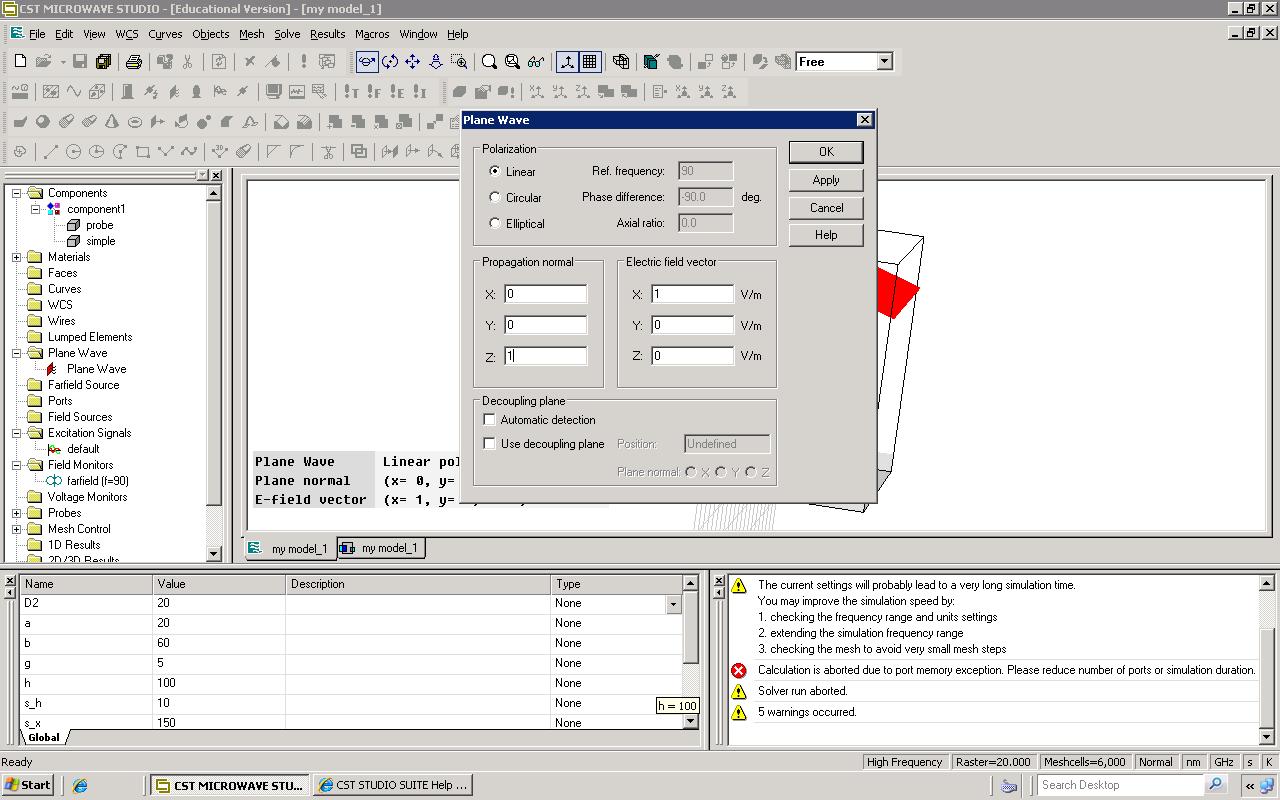Collapse the Components tree folder
Image resolution: width=1280 pixels, height=800 pixels.
point(17,193)
